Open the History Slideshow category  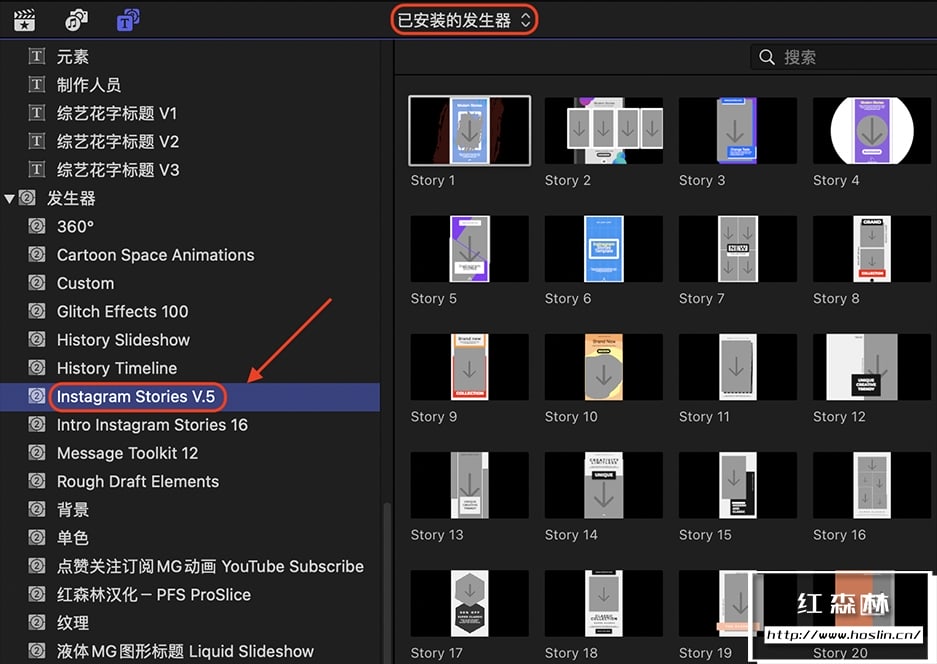click(x=123, y=339)
